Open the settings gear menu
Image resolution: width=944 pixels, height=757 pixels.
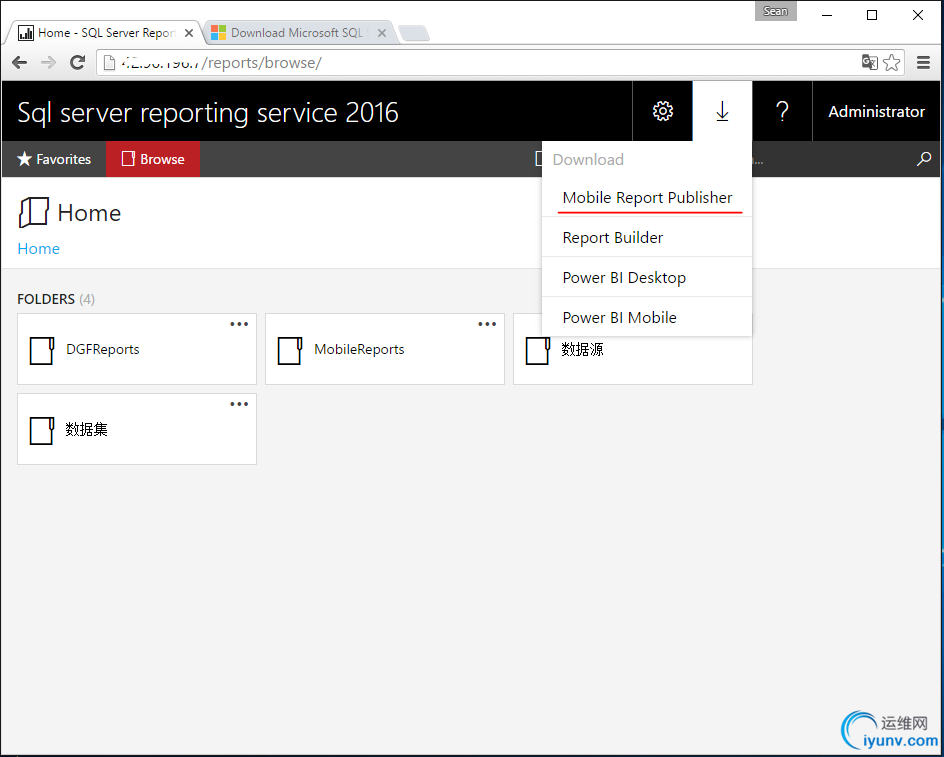[x=662, y=111]
